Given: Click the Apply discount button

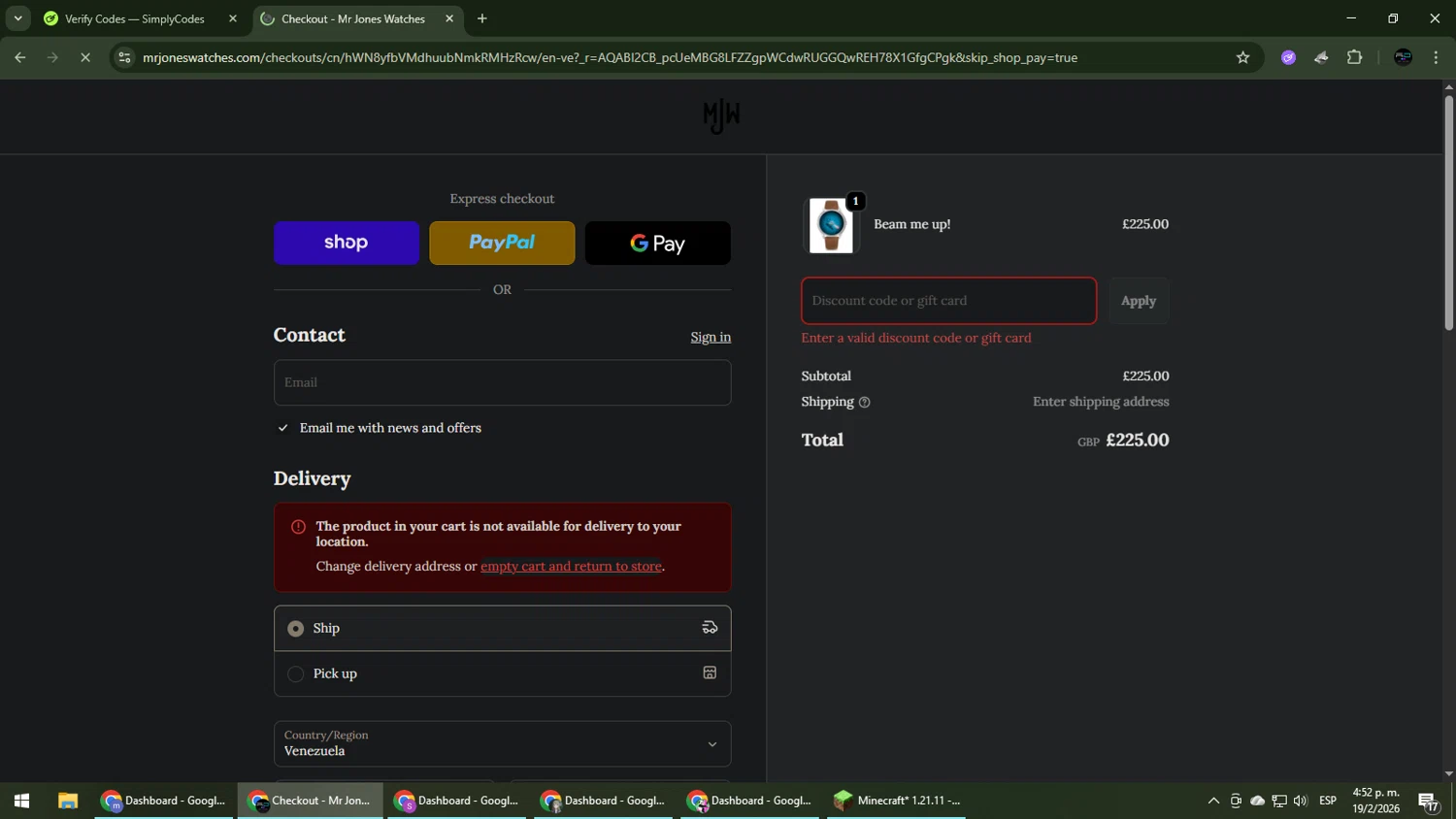Looking at the screenshot, I should [x=1139, y=301].
